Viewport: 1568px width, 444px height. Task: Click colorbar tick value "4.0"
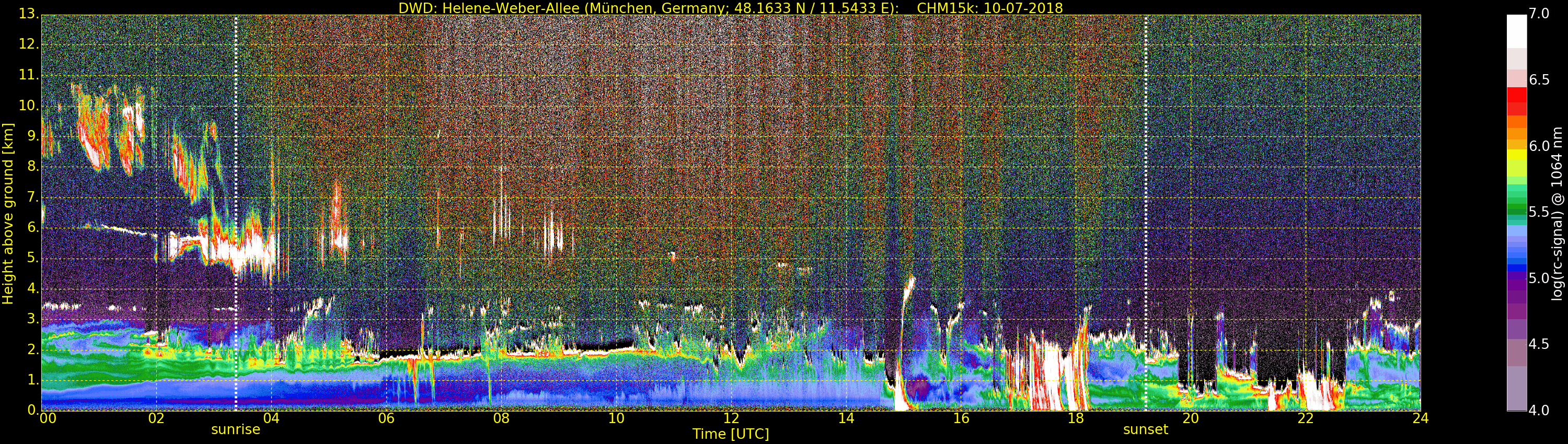point(1539,411)
